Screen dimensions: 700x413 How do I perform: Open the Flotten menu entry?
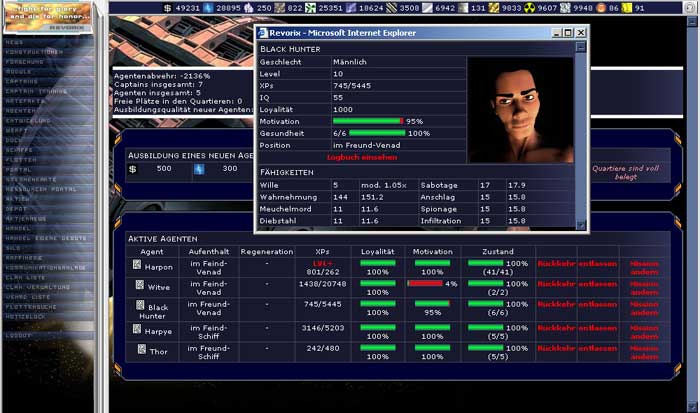[20, 159]
